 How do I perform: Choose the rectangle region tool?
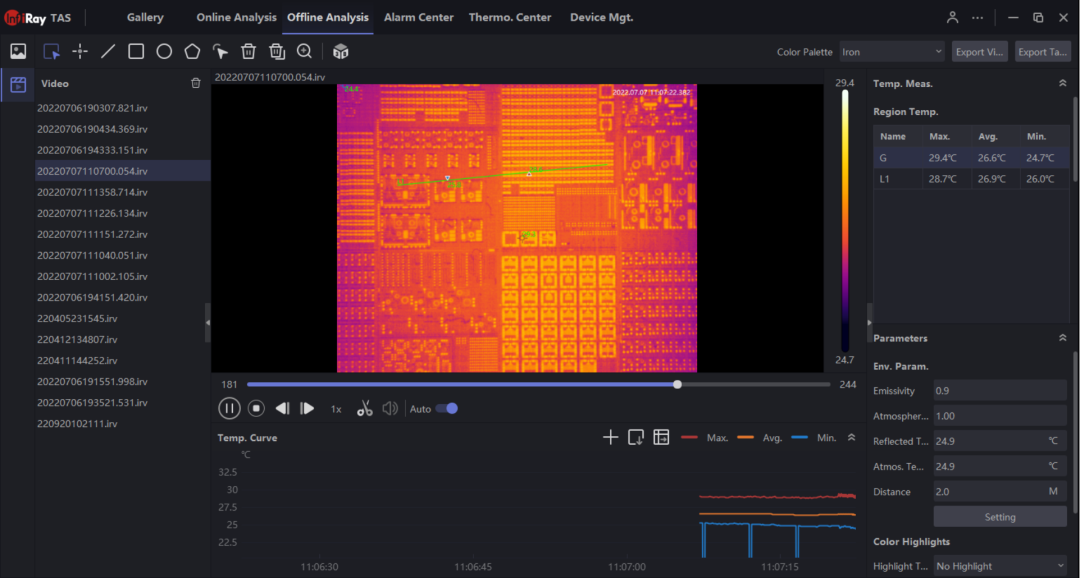click(136, 51)
